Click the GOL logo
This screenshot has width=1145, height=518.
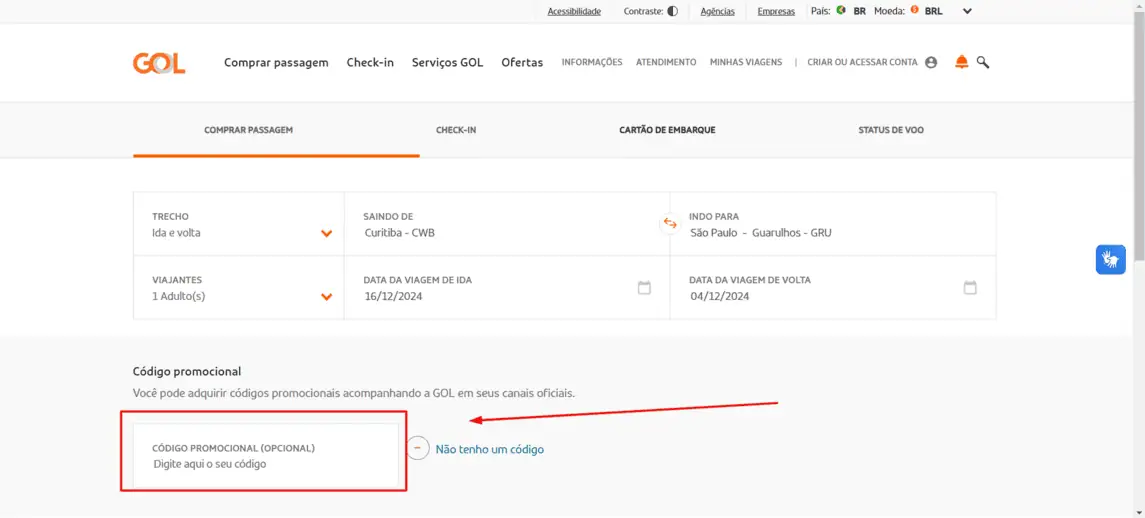click(x=159, y=63)
